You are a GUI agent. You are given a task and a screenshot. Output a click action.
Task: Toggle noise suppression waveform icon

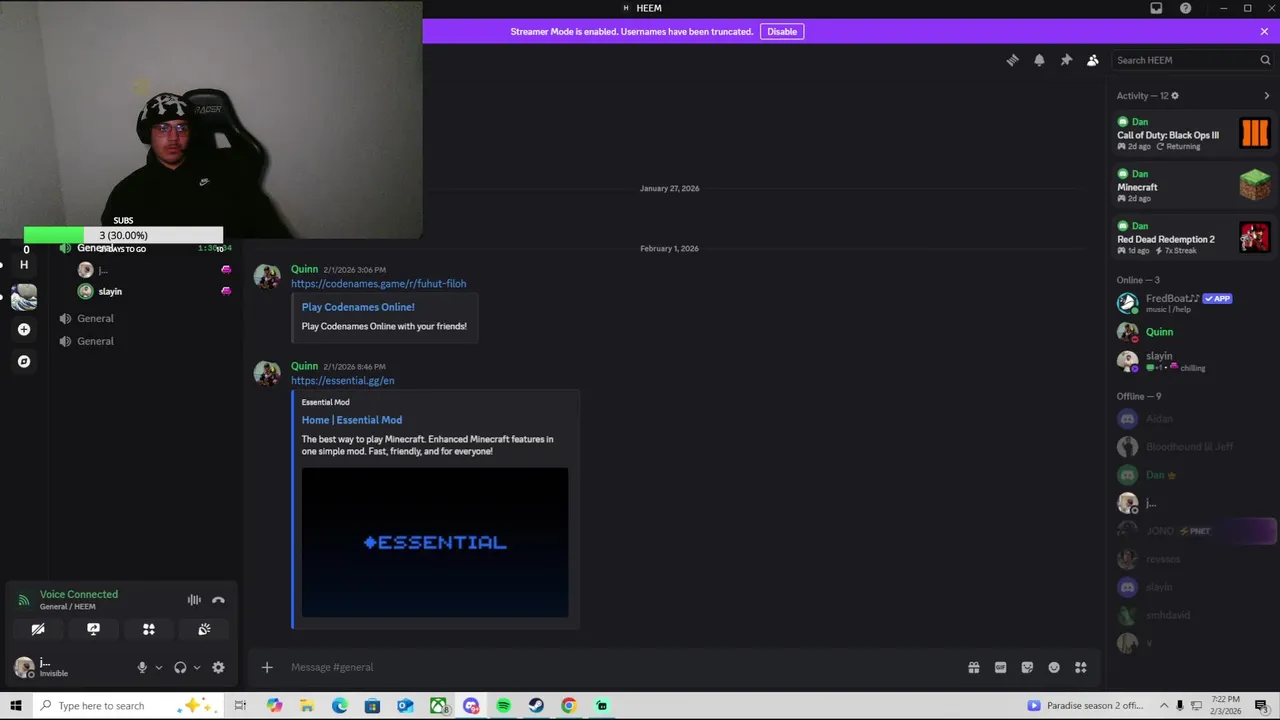point(194,600)
